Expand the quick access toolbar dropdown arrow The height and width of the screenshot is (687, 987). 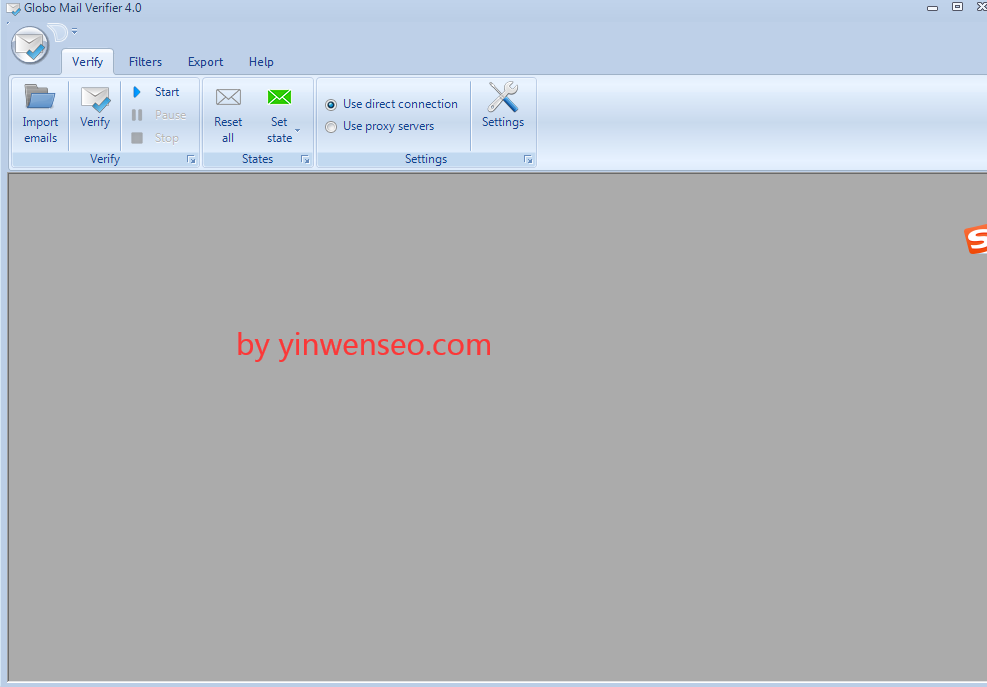(x=74, y=32)
